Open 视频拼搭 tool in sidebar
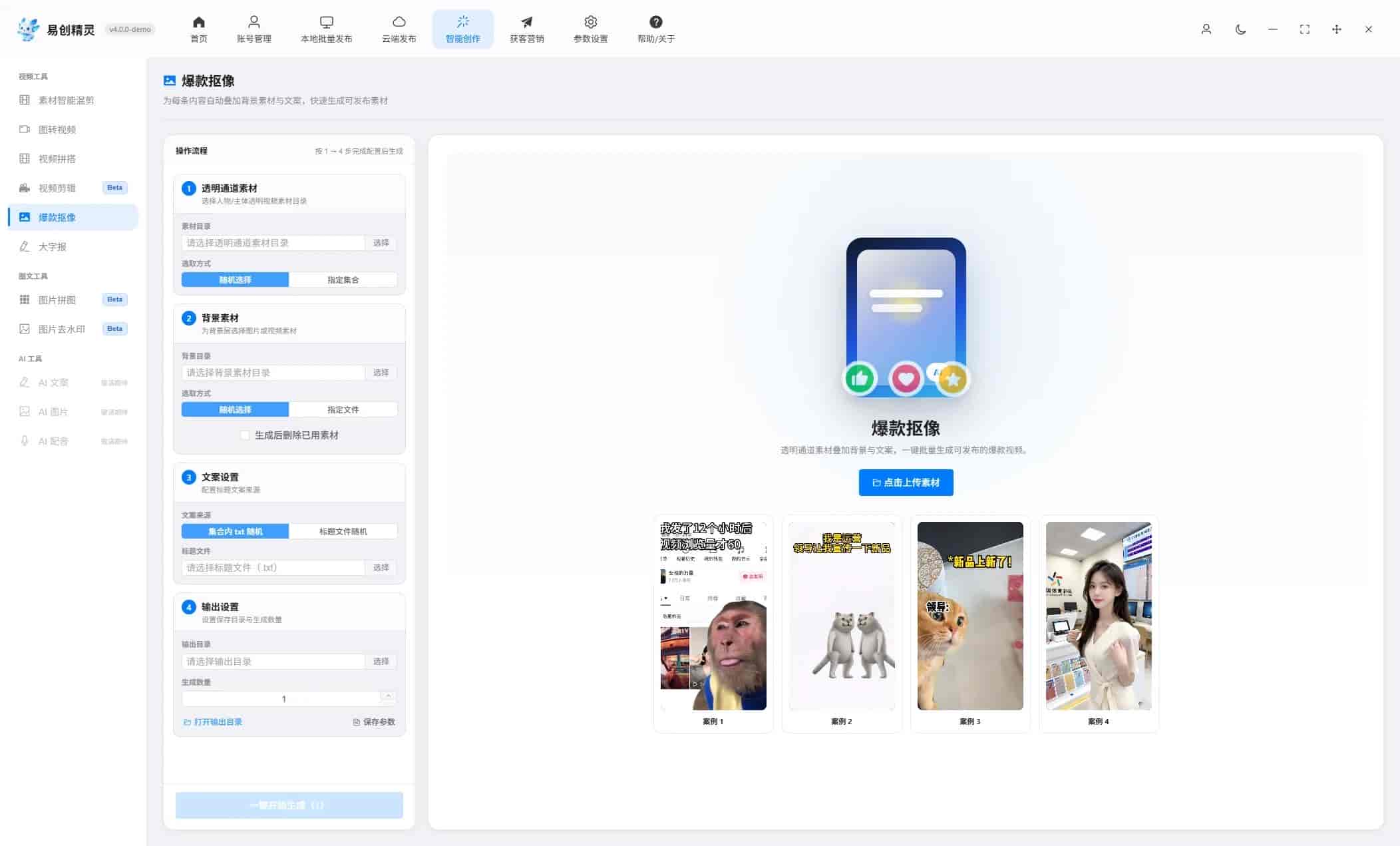 (x=73, y=158)
